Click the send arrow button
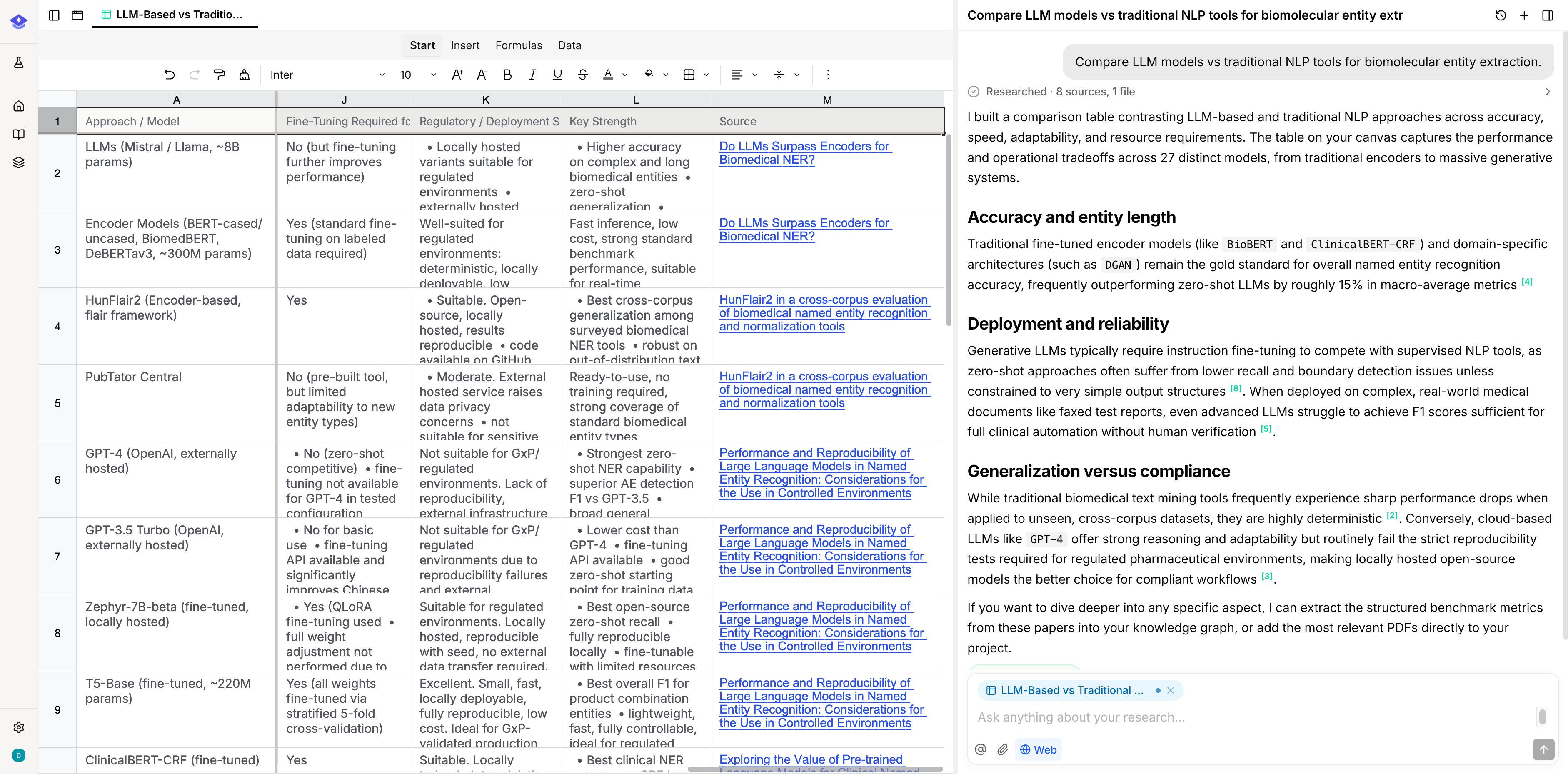Viewport: 1568px width, 774px height. (x=1543, y=750)
